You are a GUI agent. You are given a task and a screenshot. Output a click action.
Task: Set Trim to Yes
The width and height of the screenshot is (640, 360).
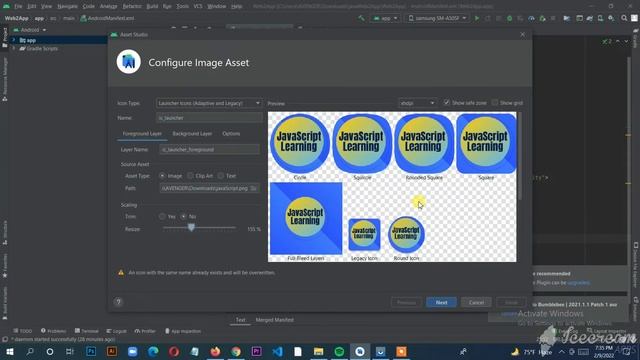[162, 216]
